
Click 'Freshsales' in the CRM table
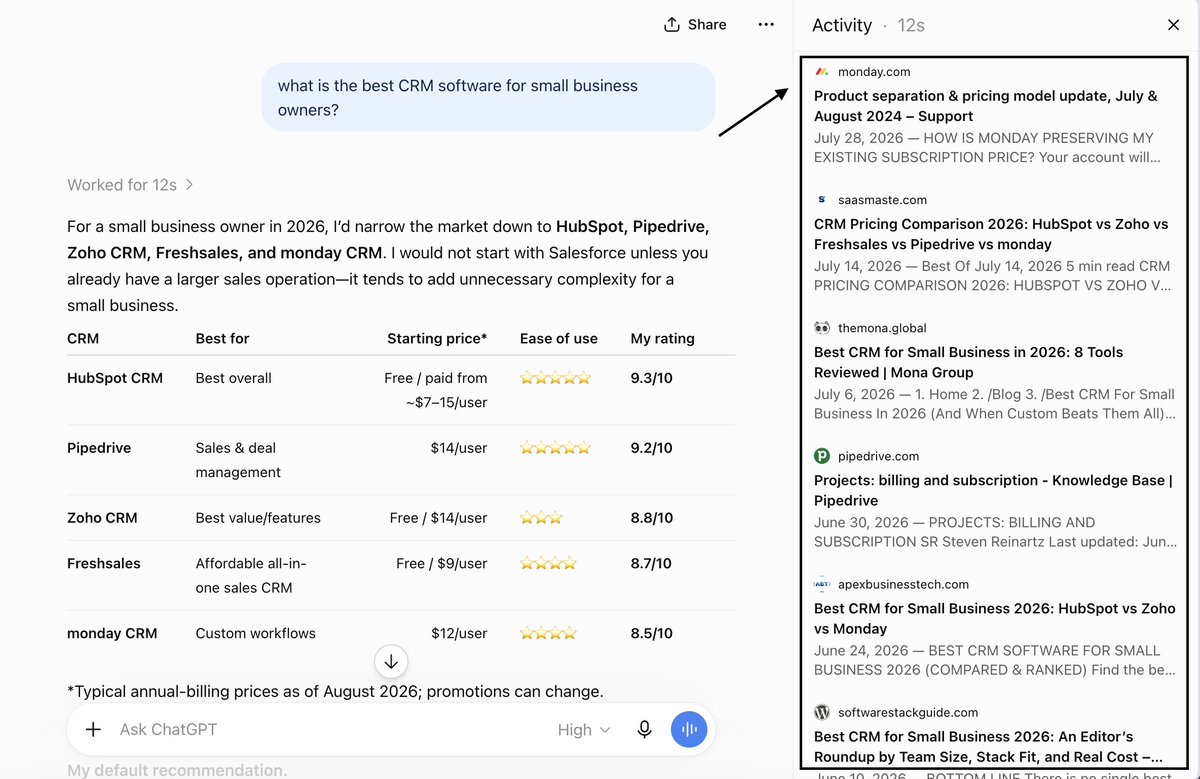[104, 563]
